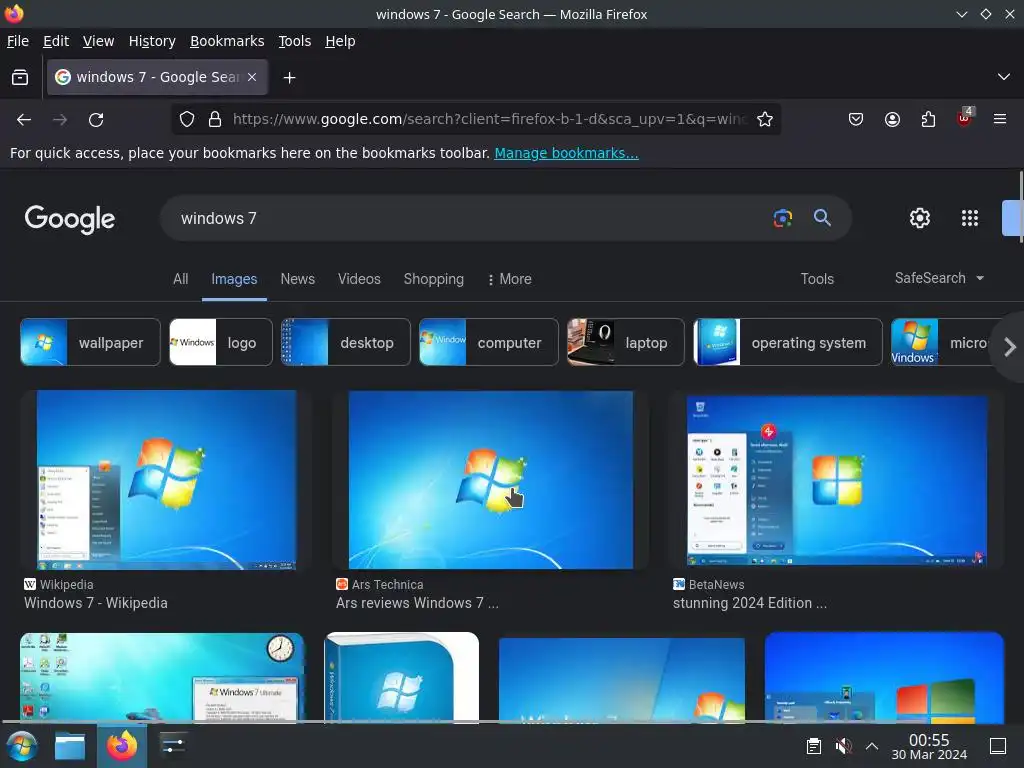Open the Bookmarks menu
The image size is (1024, 768).
click(227, 41)
